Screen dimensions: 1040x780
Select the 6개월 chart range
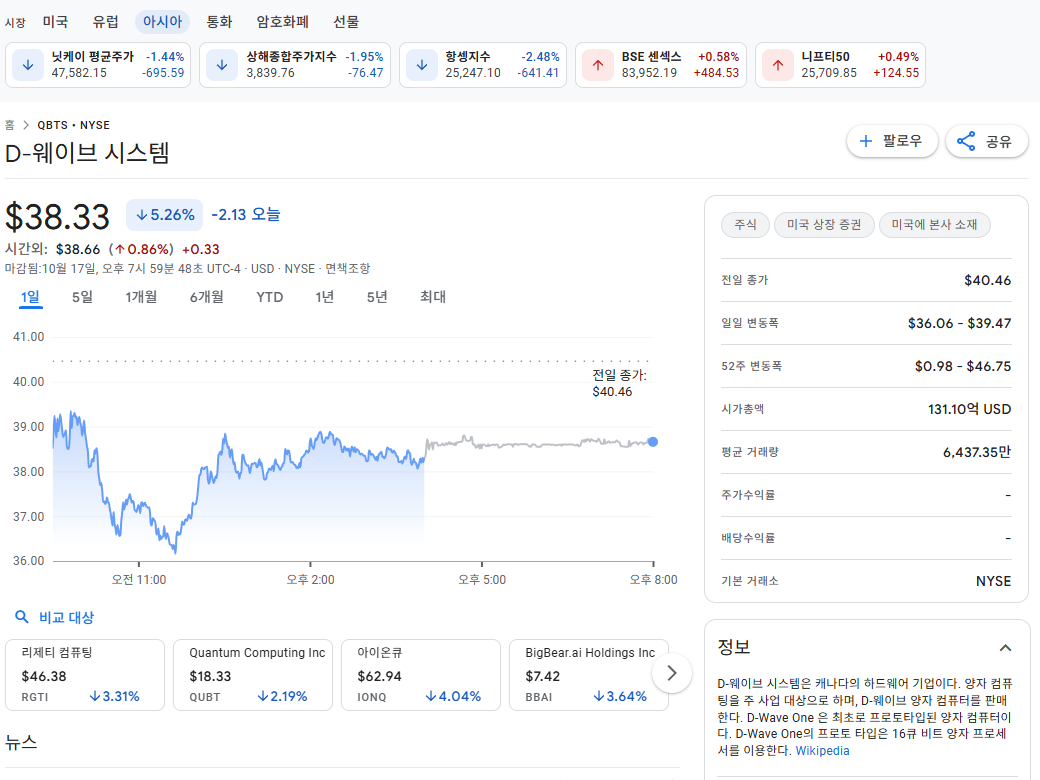(206, 296)
